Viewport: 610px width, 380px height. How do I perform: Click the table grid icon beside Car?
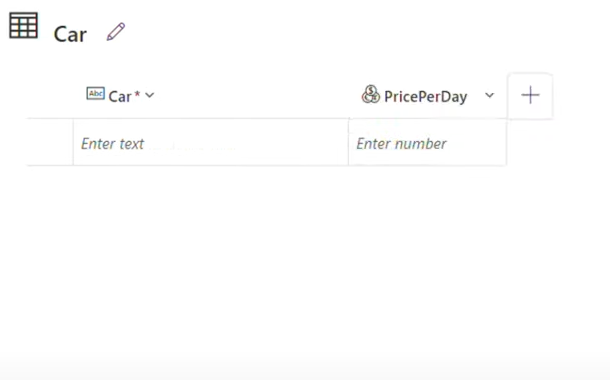23,26
